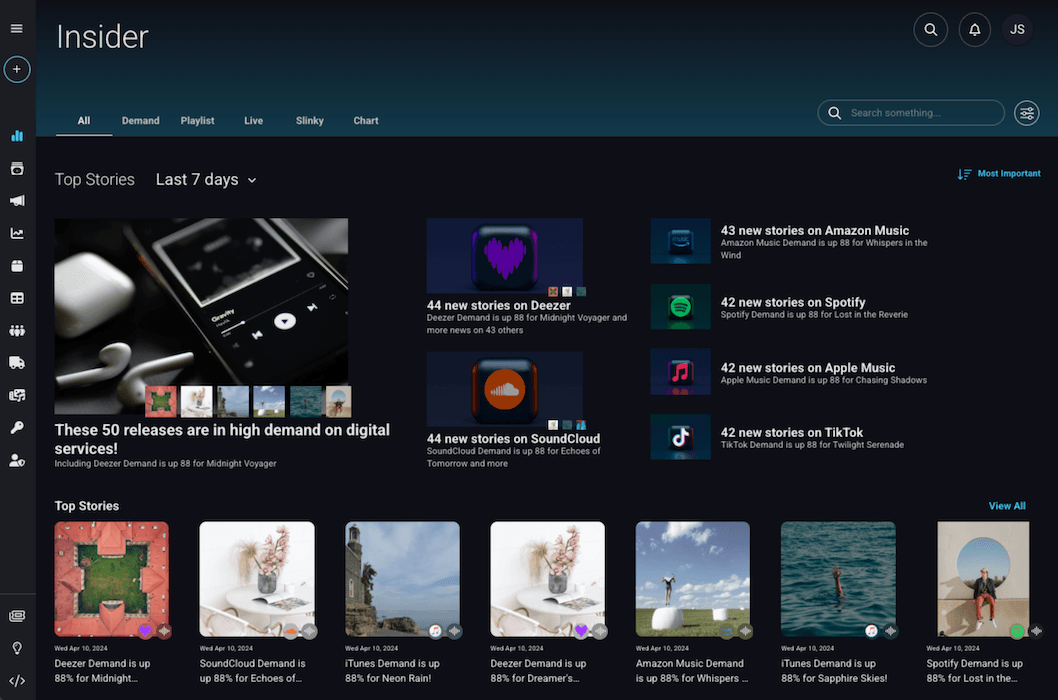Click the Spotify logo tile
The height and width of the screenshot is (700, 1058).
(x=680, y=306)
